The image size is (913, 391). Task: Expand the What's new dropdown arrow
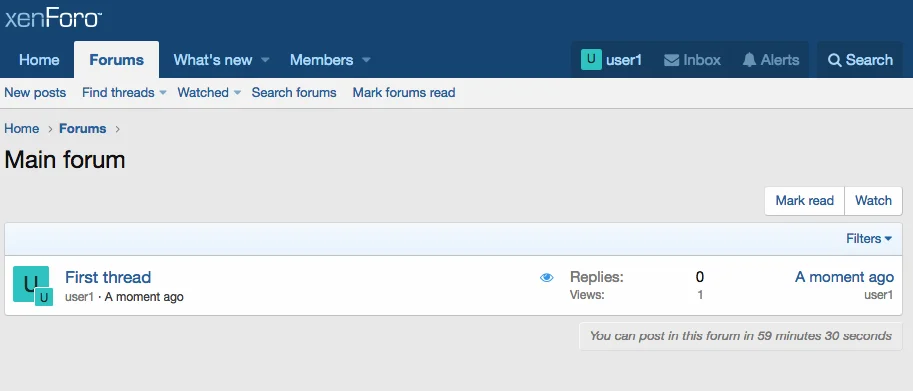tap(265, 60)
